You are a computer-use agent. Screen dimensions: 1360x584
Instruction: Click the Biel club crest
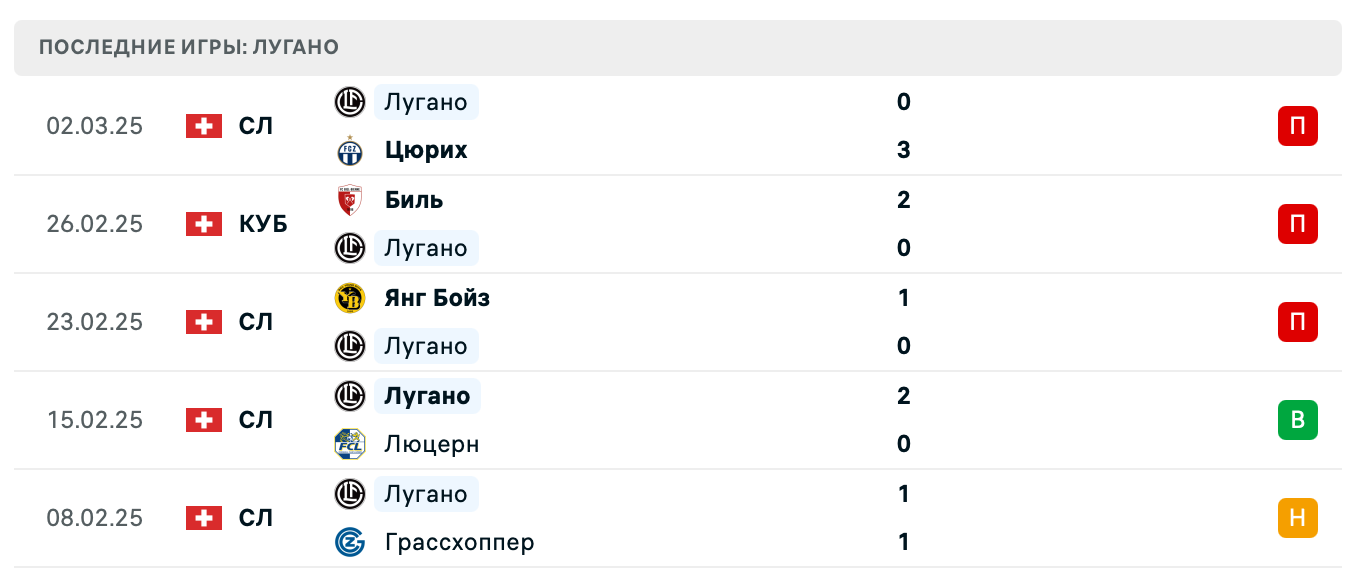(349, 199)
